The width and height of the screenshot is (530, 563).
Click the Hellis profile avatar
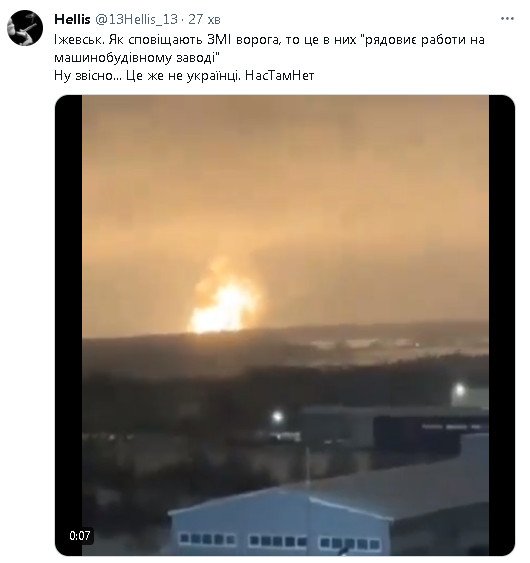point(25,28)
